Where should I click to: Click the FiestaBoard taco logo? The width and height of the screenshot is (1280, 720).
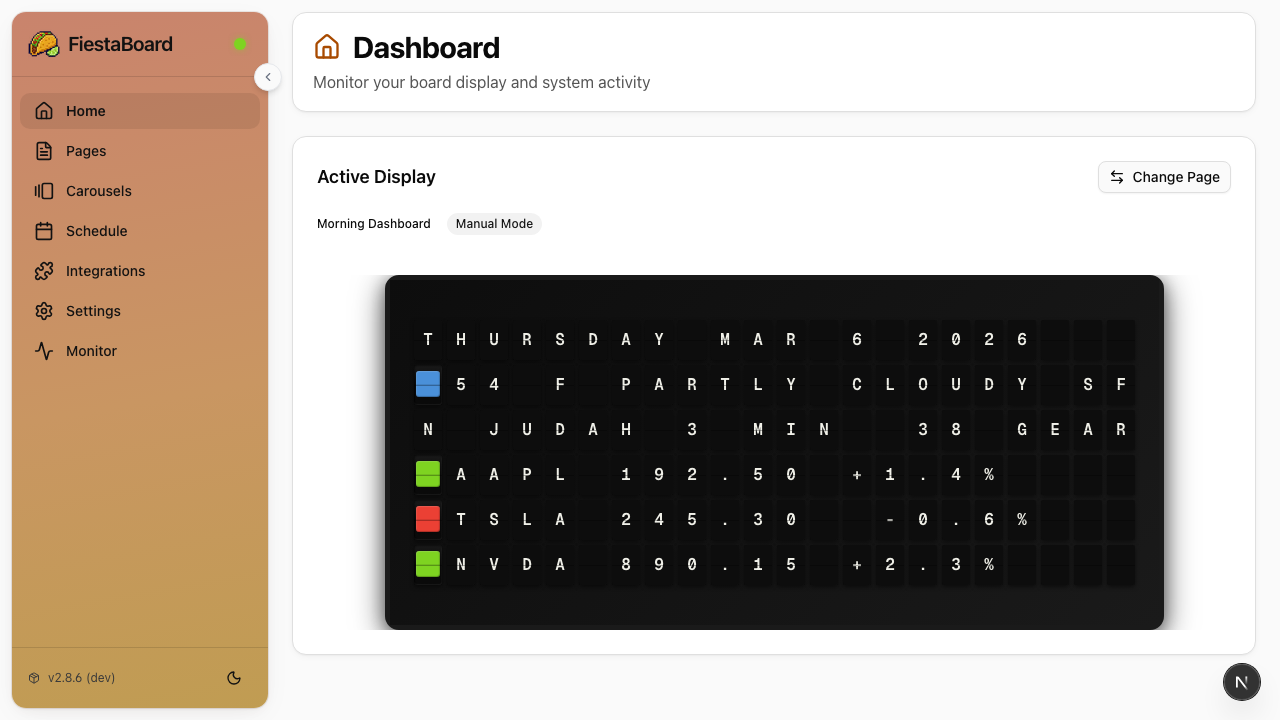[x=44, y=44]
